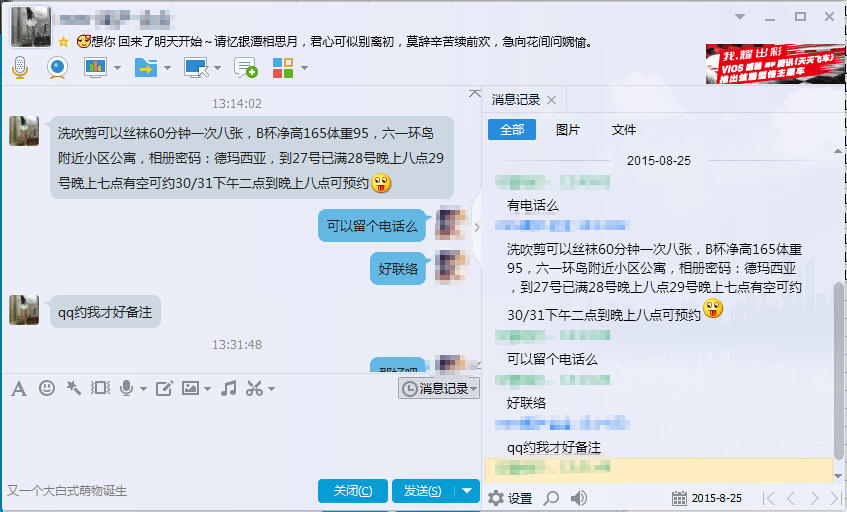Toggle the 消息记录 history panel button

(x=439, y=388)
